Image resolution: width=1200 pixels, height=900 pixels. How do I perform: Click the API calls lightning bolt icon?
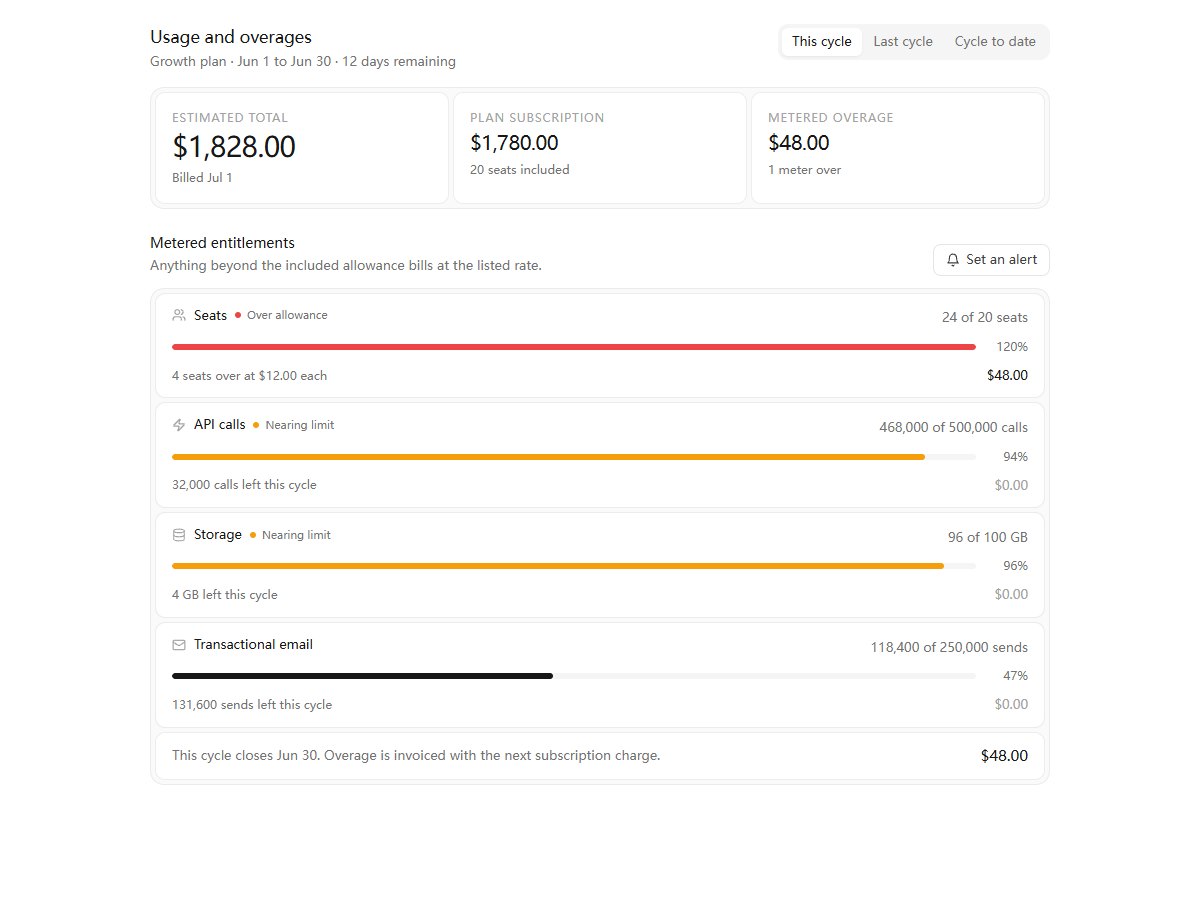[x=179, y=425]
